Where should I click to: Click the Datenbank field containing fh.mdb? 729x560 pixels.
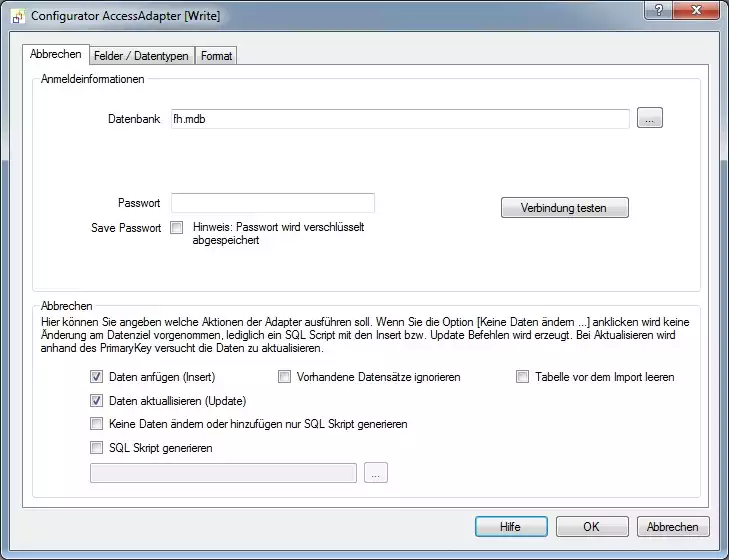pos(400,119)
